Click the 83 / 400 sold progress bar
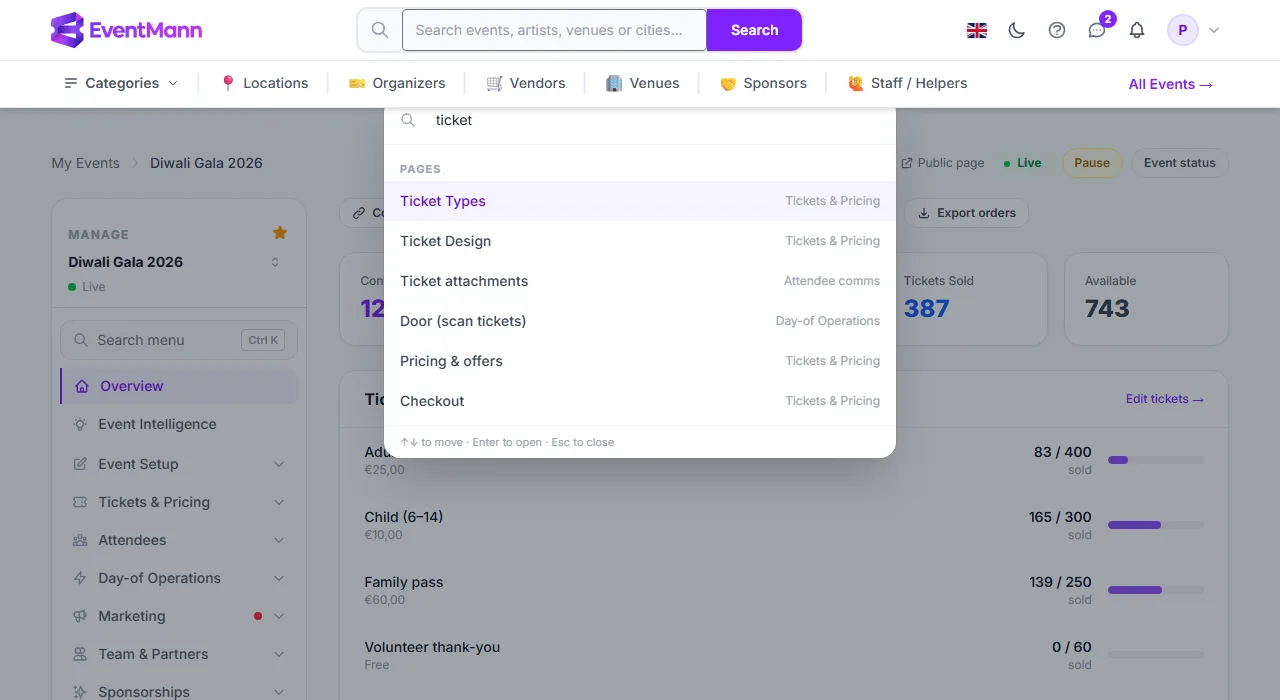Screen dimensions: 1280x700 tap(1156, 460)
